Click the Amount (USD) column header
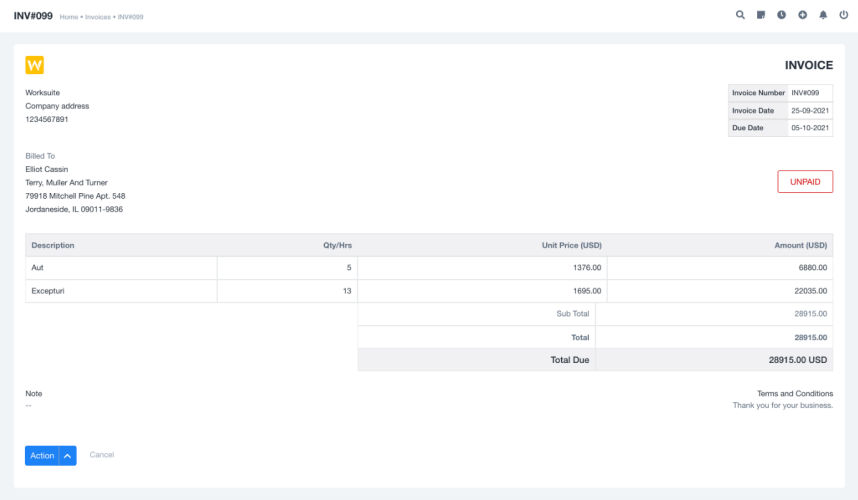 tap(800, 245)
